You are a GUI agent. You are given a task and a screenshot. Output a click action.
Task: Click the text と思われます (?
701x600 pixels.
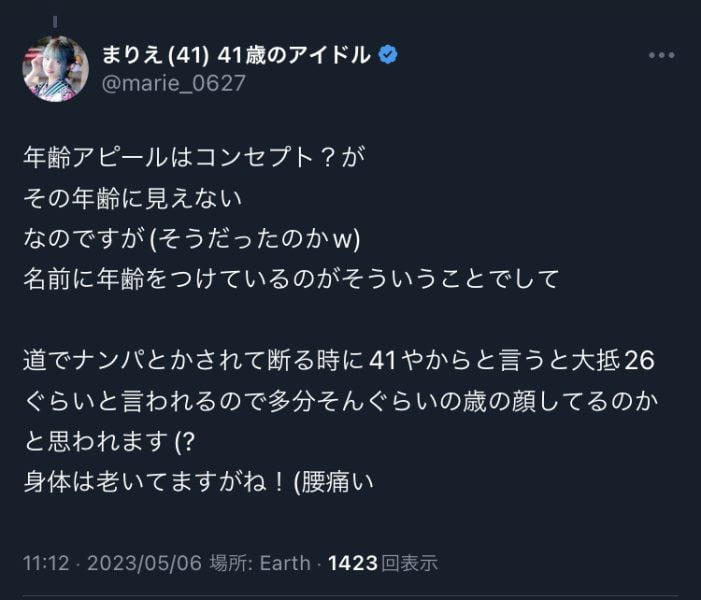point(110,440)
